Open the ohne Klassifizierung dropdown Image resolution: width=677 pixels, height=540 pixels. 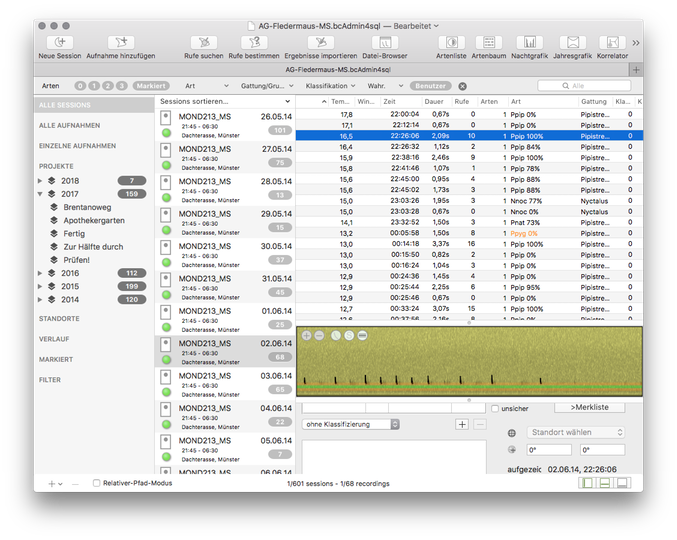point(352,425)
